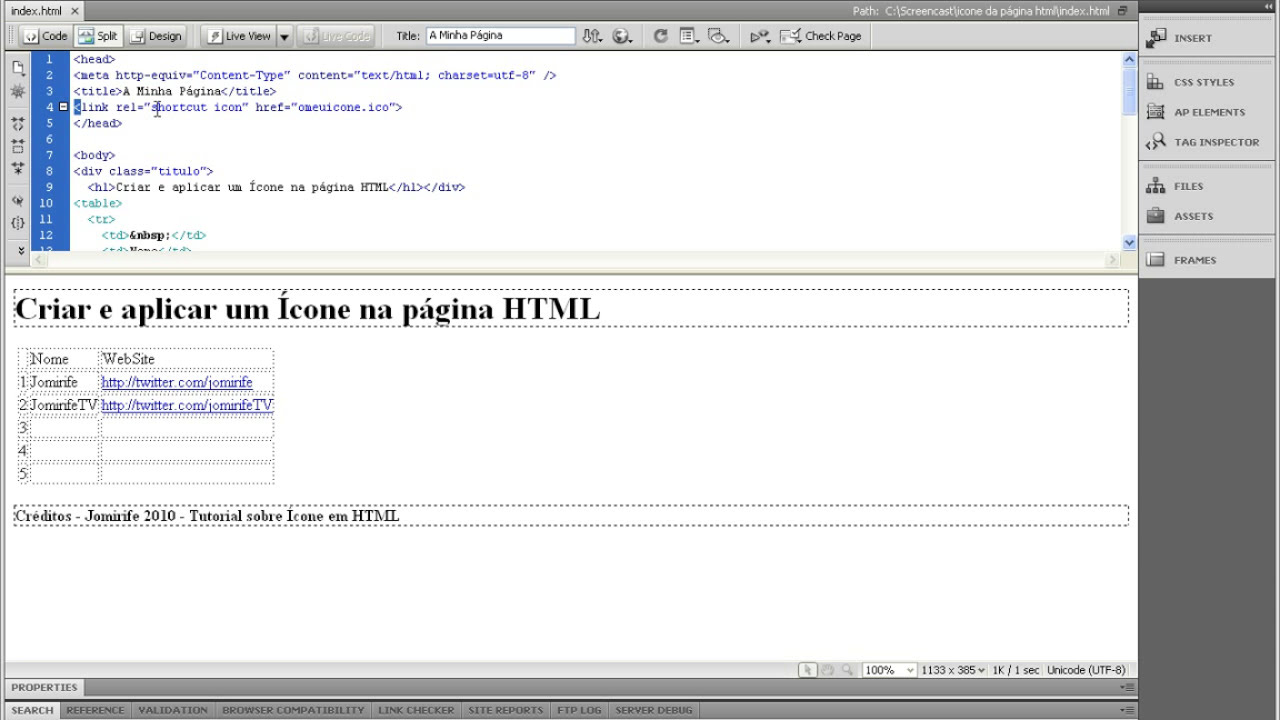Open window size 1133 x 385 dropdown
This screenshot has width=1280, height=720.
pos(953,670)
